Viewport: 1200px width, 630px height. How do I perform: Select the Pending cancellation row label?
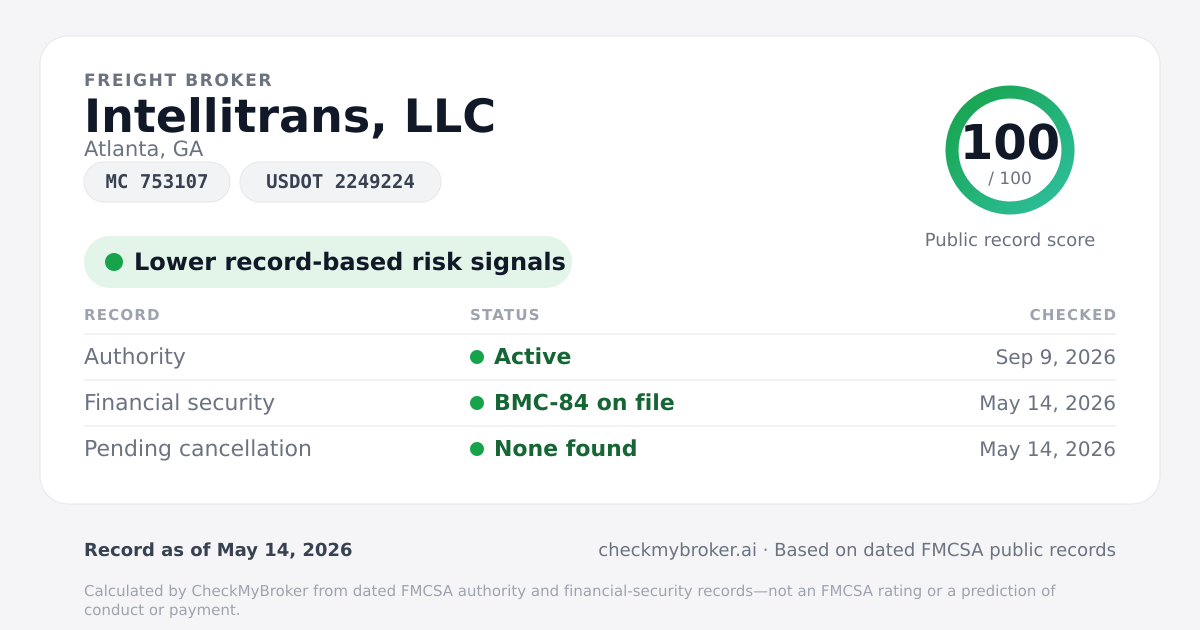coord(198,449)
